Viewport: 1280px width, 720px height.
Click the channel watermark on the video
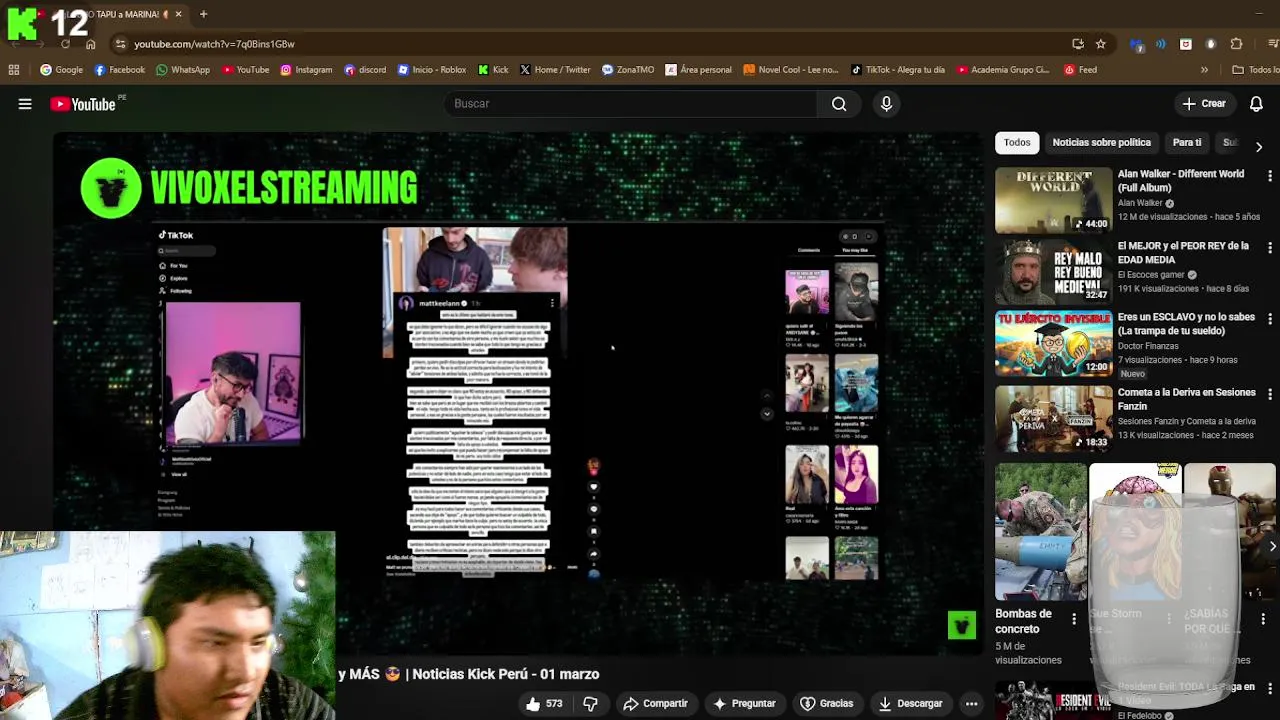point(961,625)
